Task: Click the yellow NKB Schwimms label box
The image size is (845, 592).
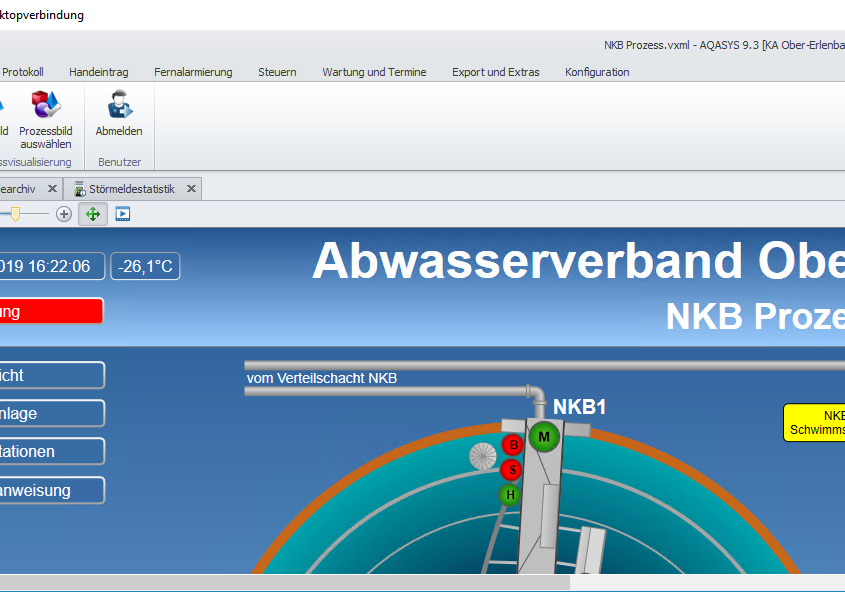Action: (814, 423)
